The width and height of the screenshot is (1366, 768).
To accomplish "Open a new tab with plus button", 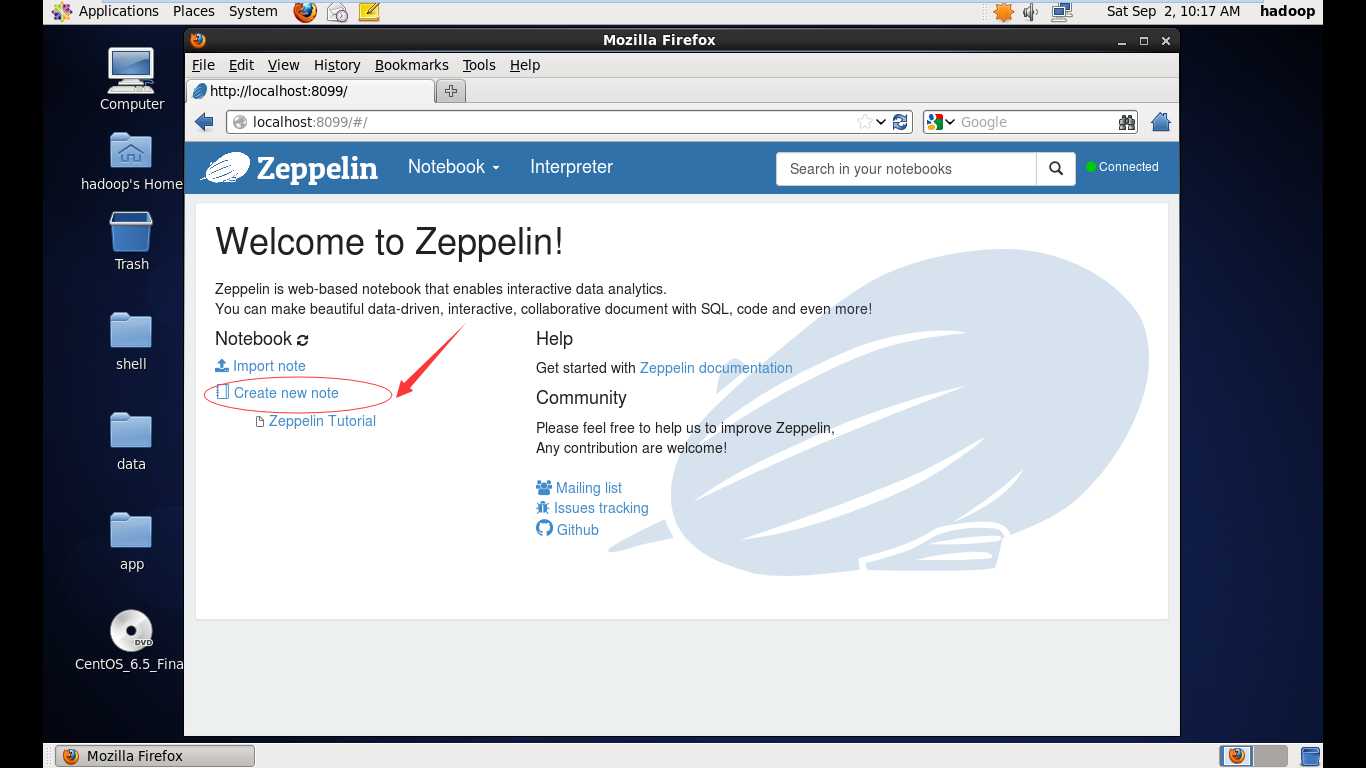I will 451,91.
